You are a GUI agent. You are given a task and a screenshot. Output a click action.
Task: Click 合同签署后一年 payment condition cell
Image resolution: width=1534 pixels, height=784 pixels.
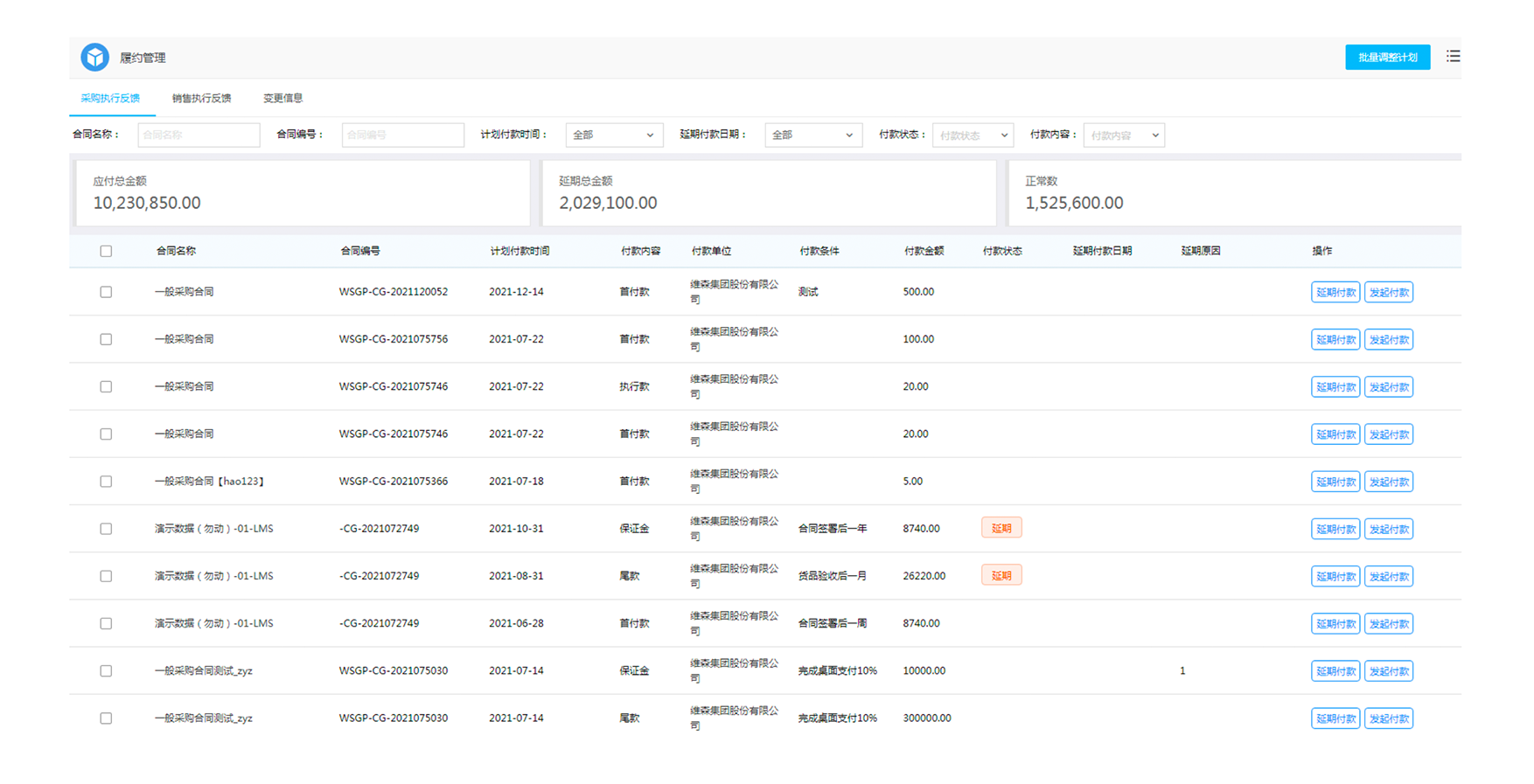[x=833, y=529]
